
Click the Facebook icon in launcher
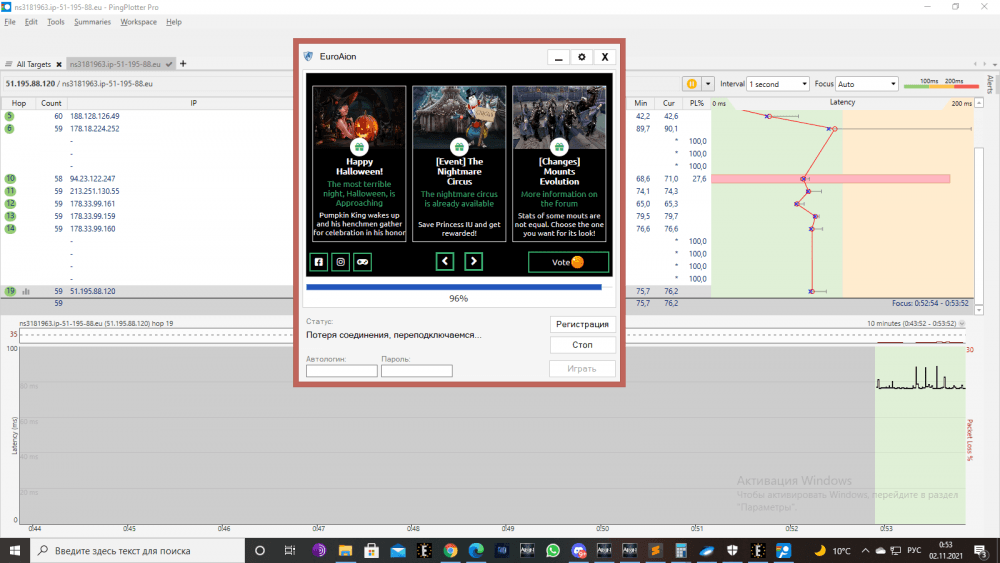click(x=319, y=262)
